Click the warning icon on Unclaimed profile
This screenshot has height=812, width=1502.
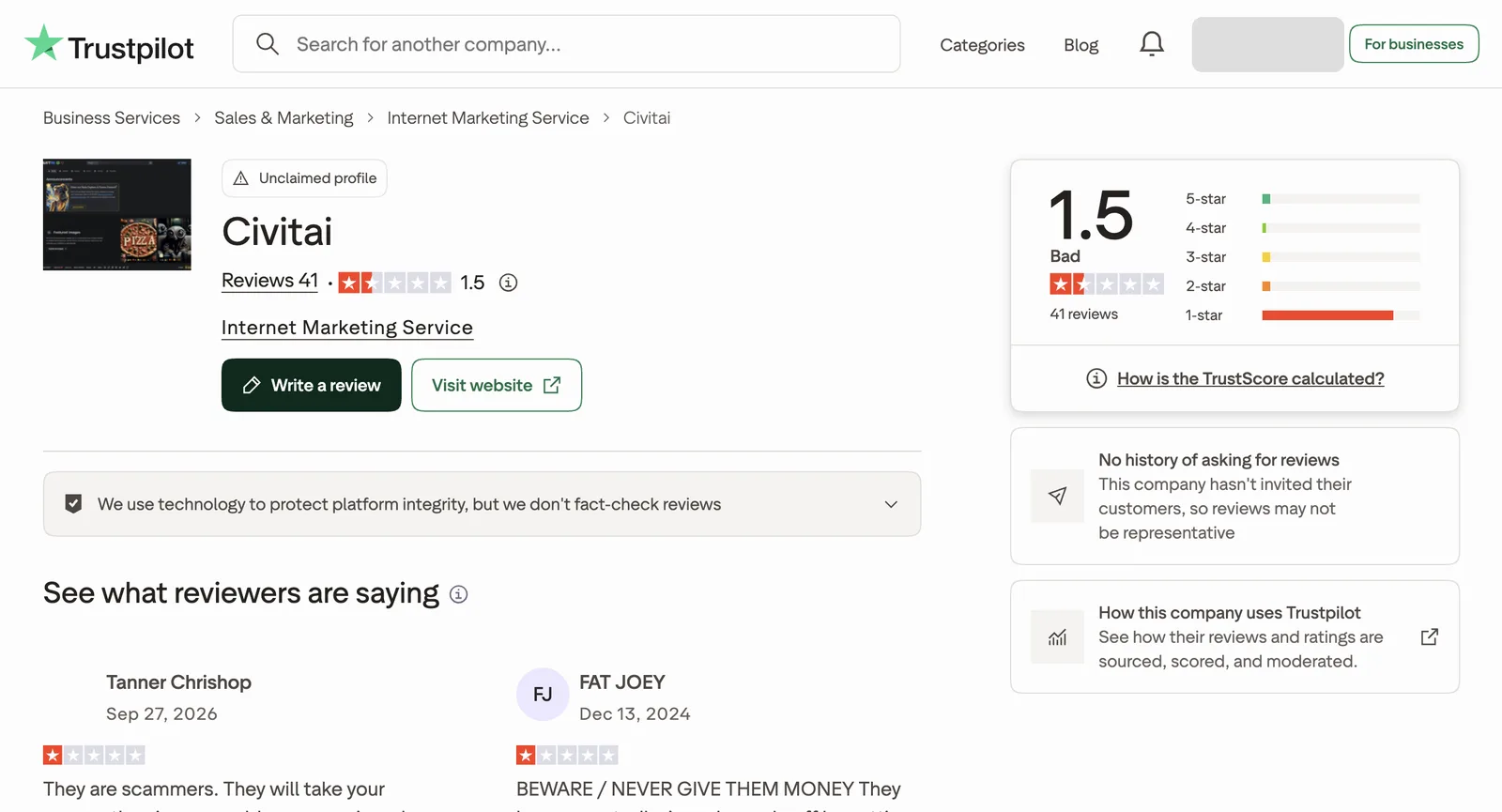[241, 178]
